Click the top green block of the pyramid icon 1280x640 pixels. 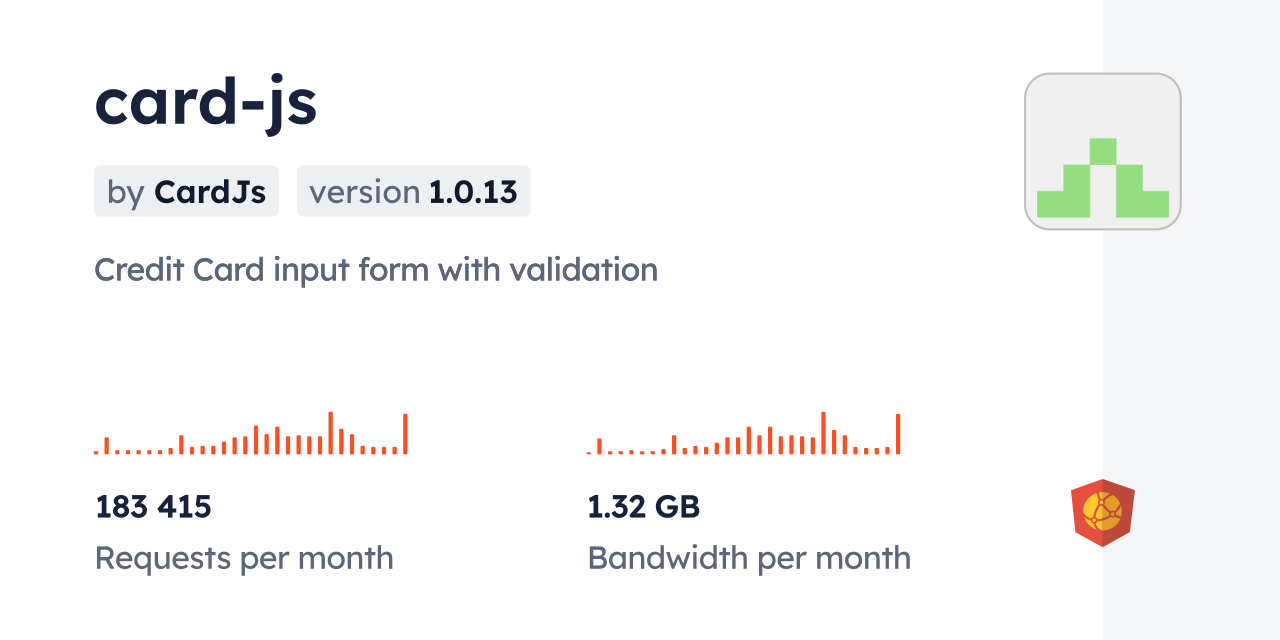[1102, 151]
